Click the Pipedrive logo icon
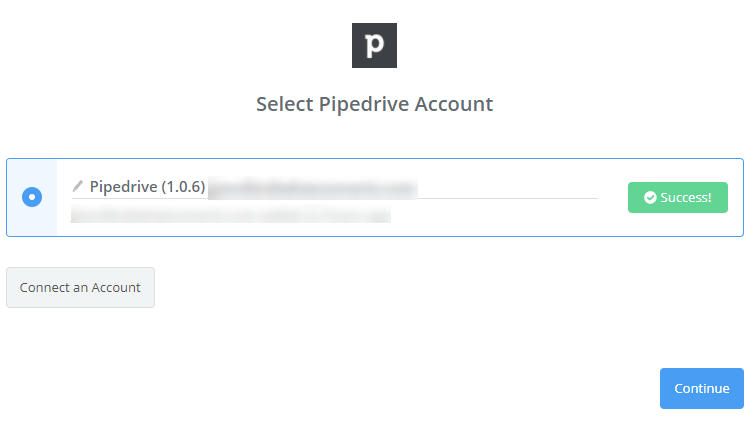This screenshot has height=435, width=756. (374, 45)
